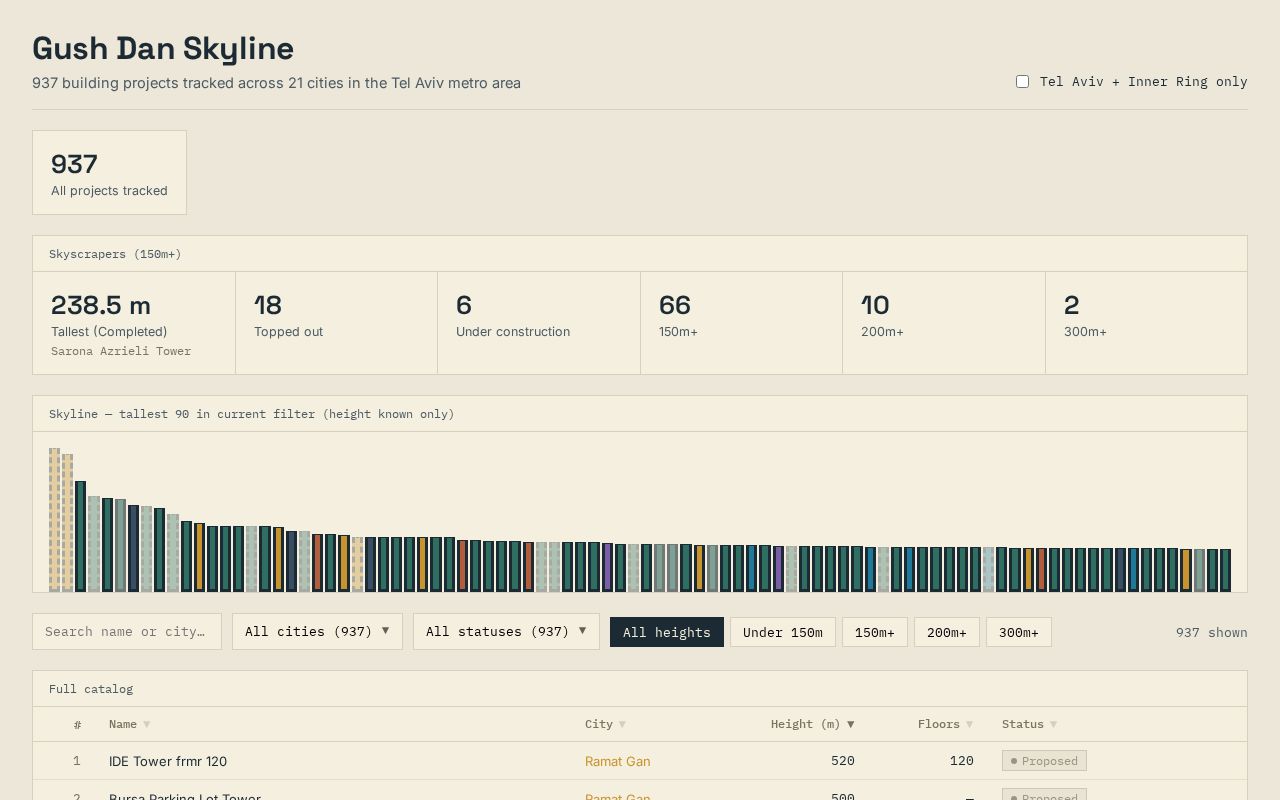
Task: Select the All projects tracked 937 card
Action: 109,172
